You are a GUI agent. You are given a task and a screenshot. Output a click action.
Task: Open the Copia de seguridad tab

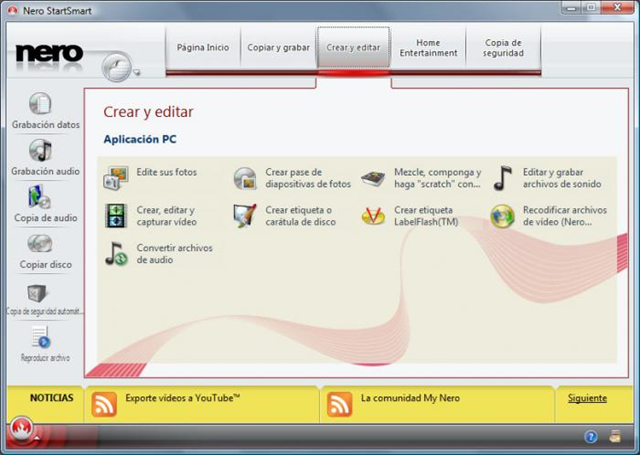click(x=503, y=48)
